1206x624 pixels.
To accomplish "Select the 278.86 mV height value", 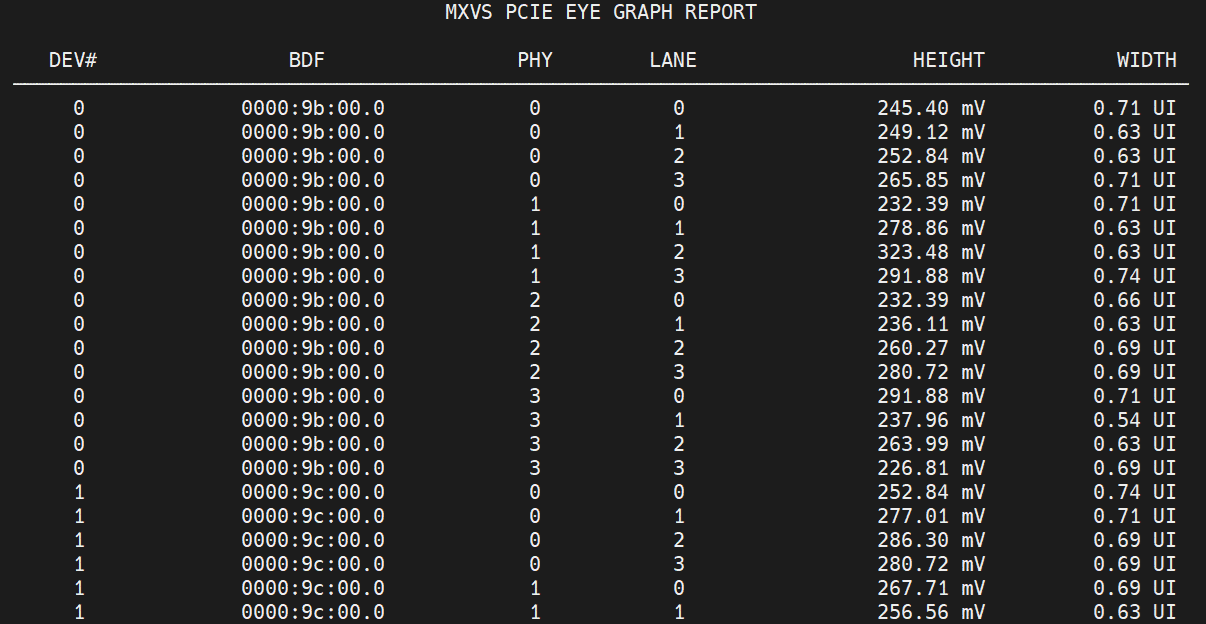I will coord(930,228).
